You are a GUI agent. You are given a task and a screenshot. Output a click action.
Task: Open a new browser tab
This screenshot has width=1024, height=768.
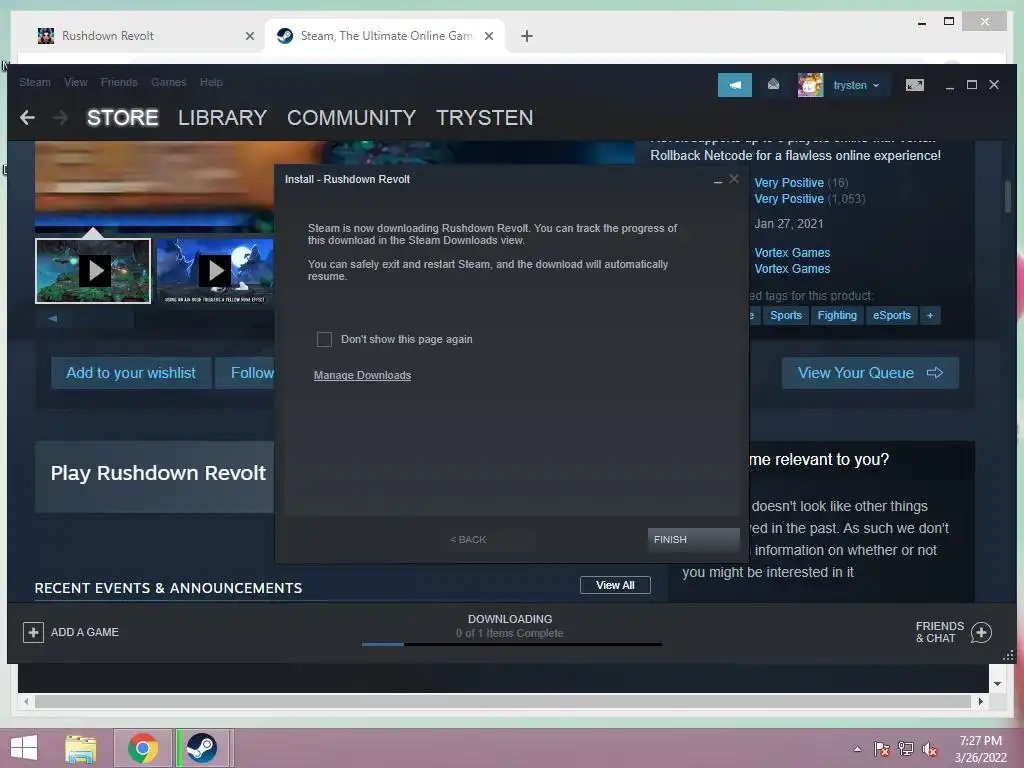[x=527, y=36]
